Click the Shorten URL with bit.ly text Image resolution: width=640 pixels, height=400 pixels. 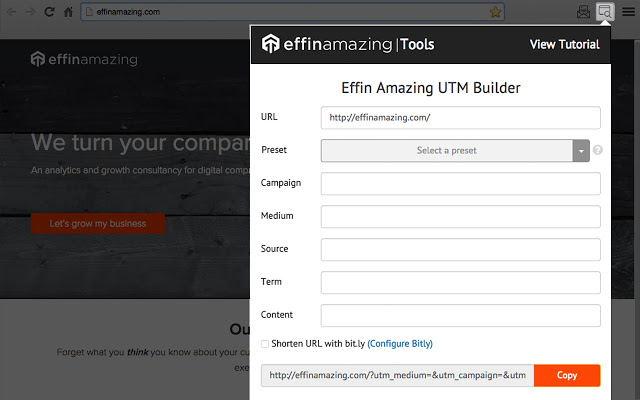click(x=318, y=344)
